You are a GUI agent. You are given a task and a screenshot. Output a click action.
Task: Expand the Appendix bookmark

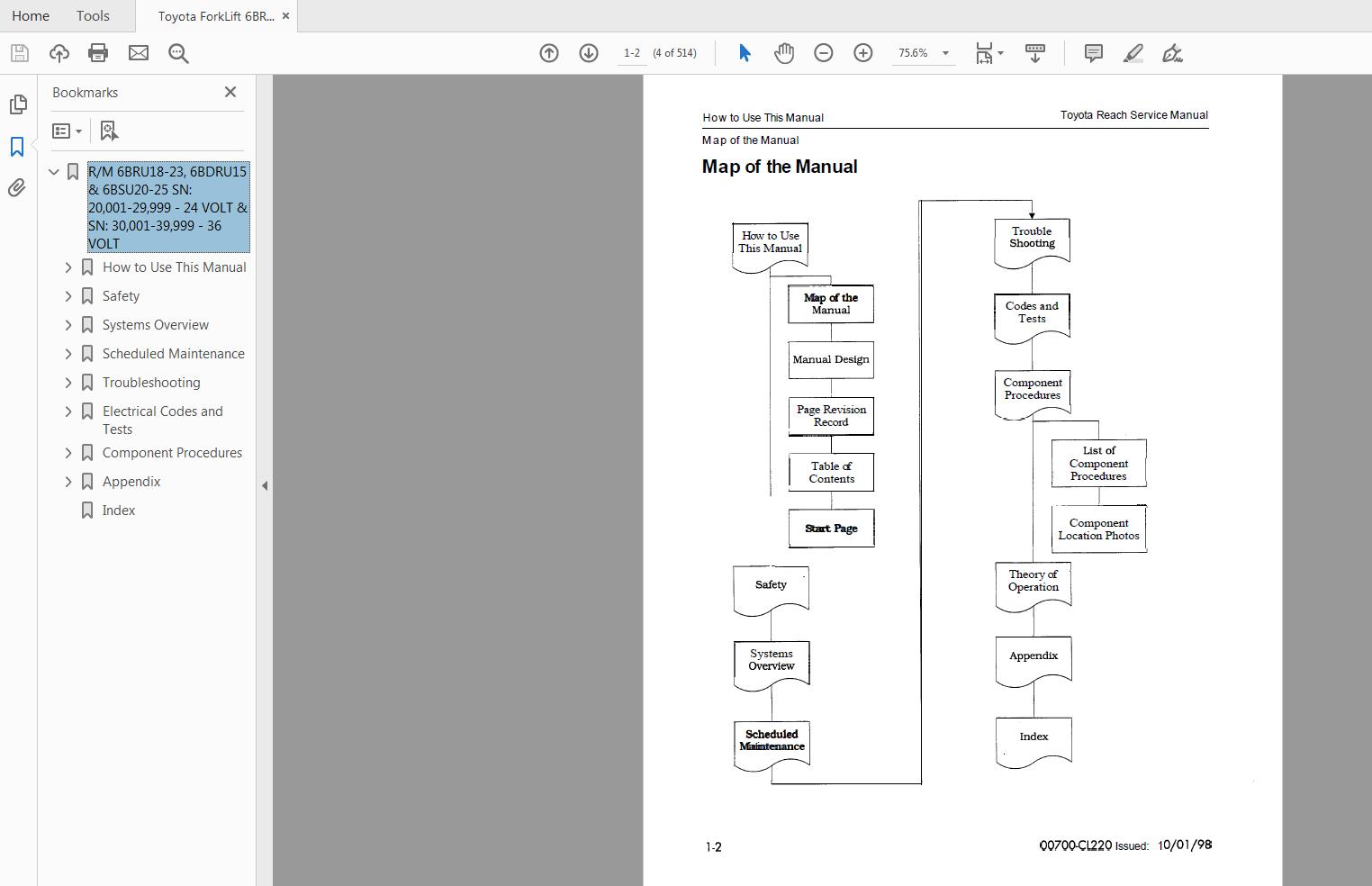[x=68, y=482]
